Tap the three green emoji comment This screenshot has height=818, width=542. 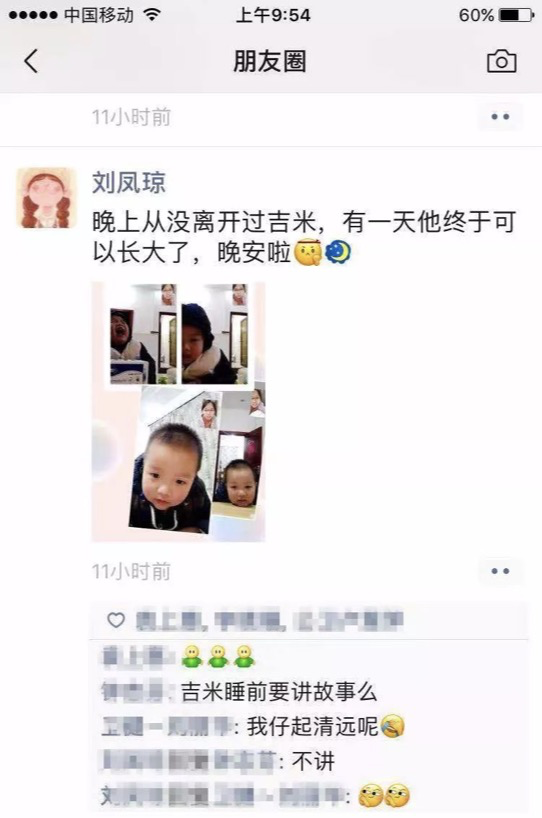(178, 656)
